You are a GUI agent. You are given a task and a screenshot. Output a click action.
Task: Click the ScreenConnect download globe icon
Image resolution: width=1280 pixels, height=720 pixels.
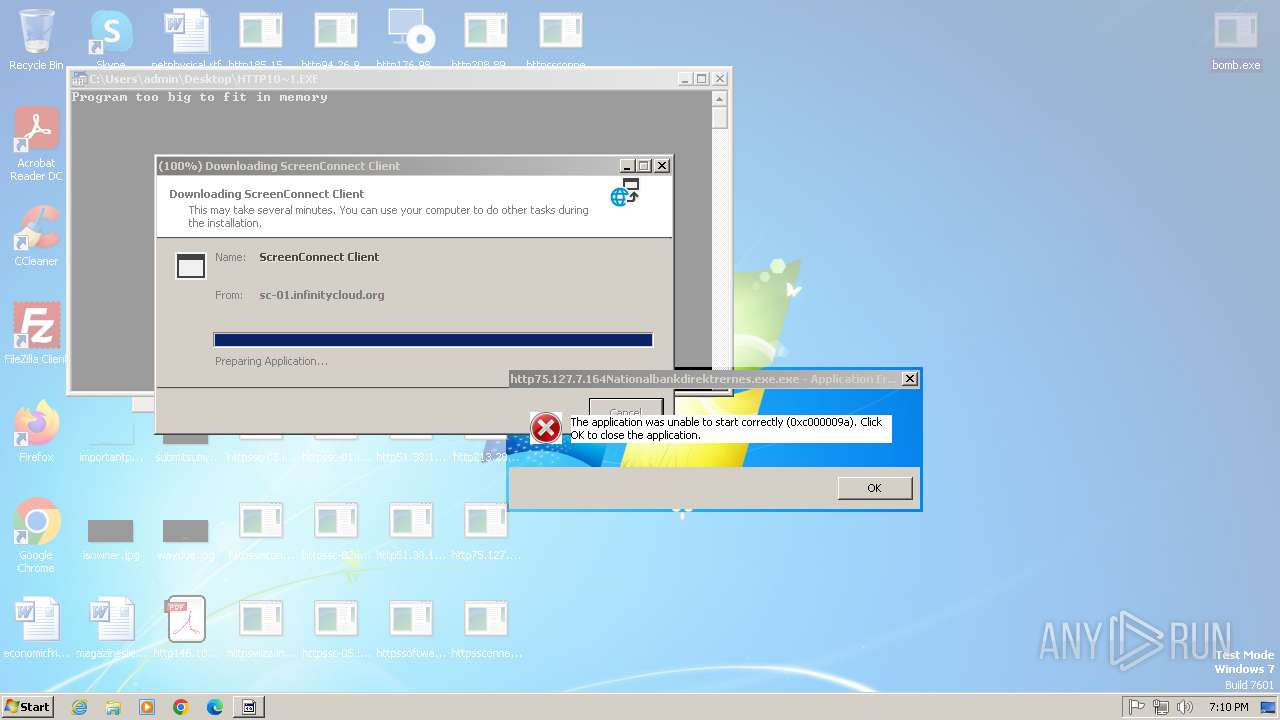[x=625, y=192]
